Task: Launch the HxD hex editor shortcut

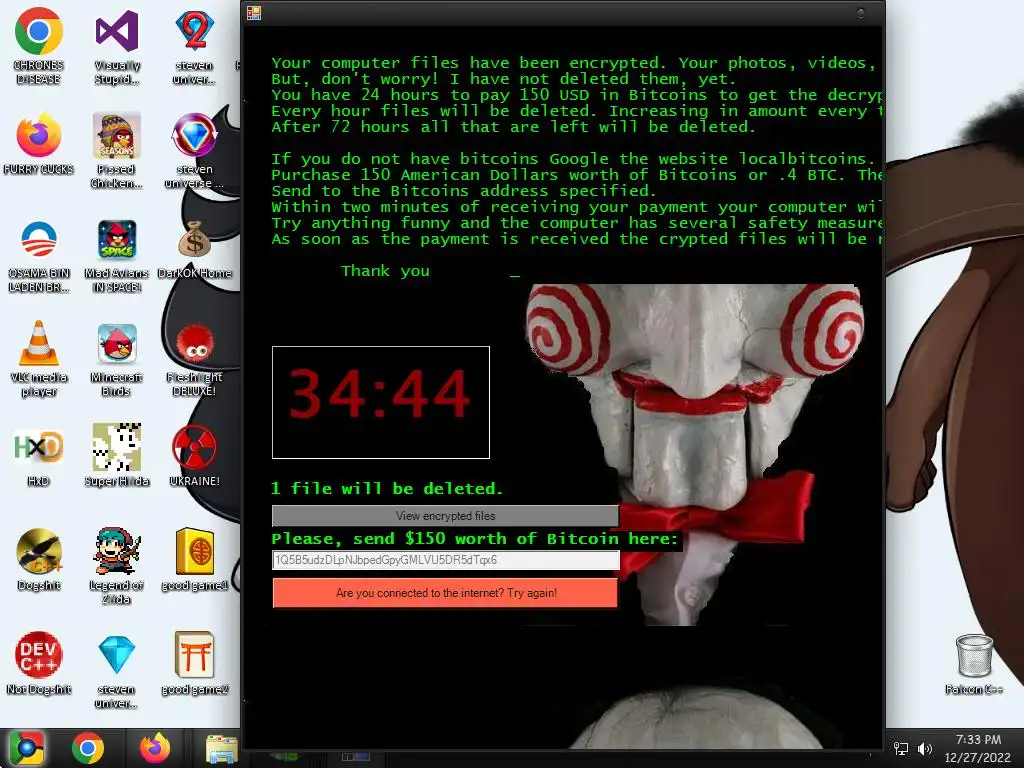Action: [39, 447]
